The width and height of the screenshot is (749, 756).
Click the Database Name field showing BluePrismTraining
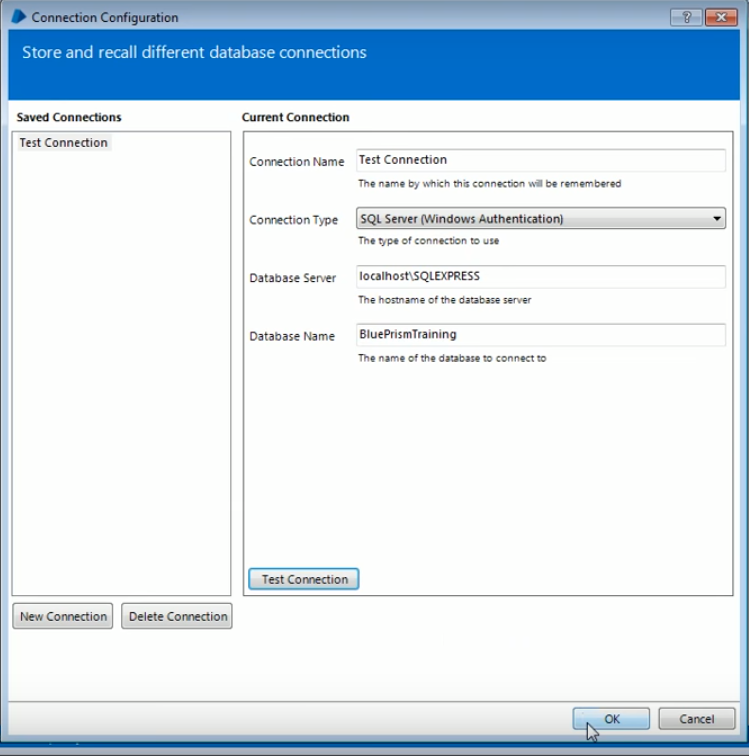540,335
